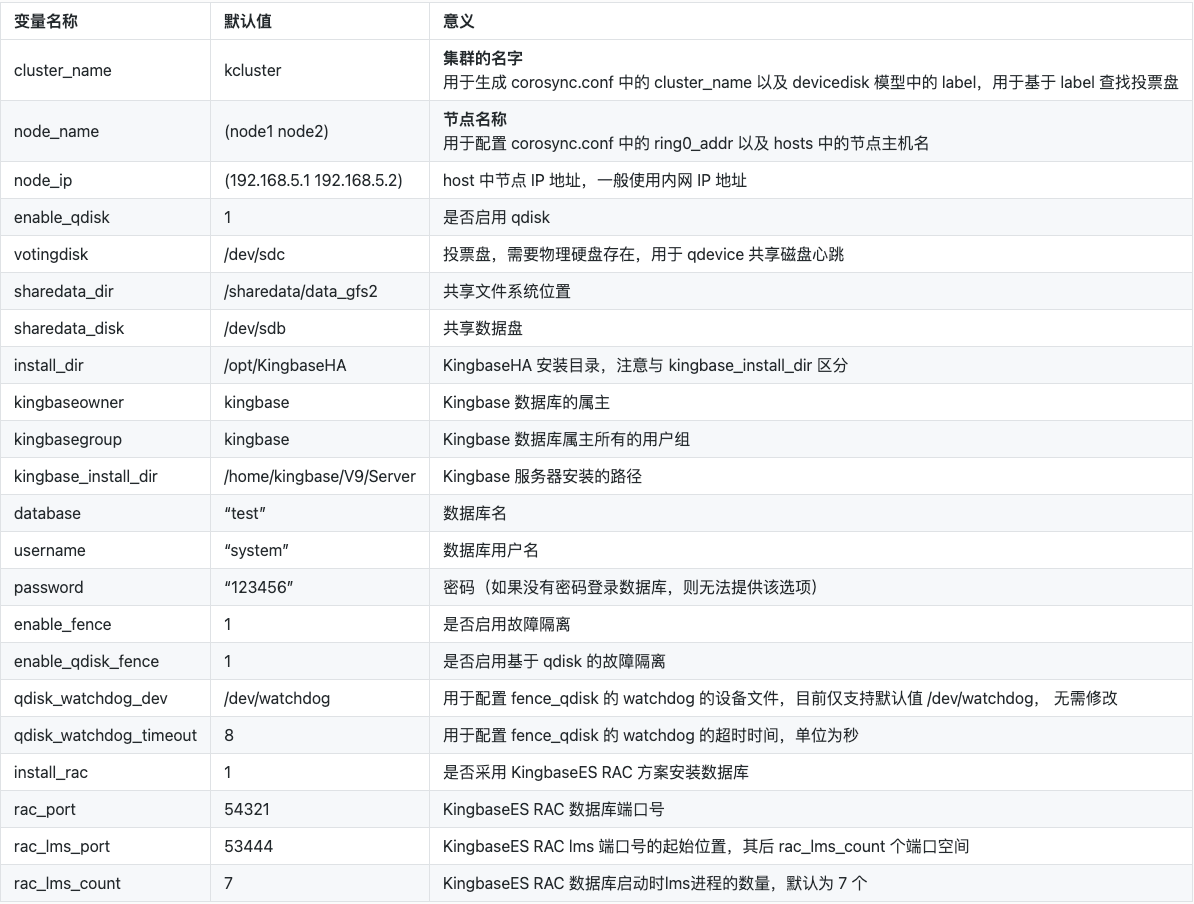Click the password variable name
1194x904 pixels.
click(49, 588)
